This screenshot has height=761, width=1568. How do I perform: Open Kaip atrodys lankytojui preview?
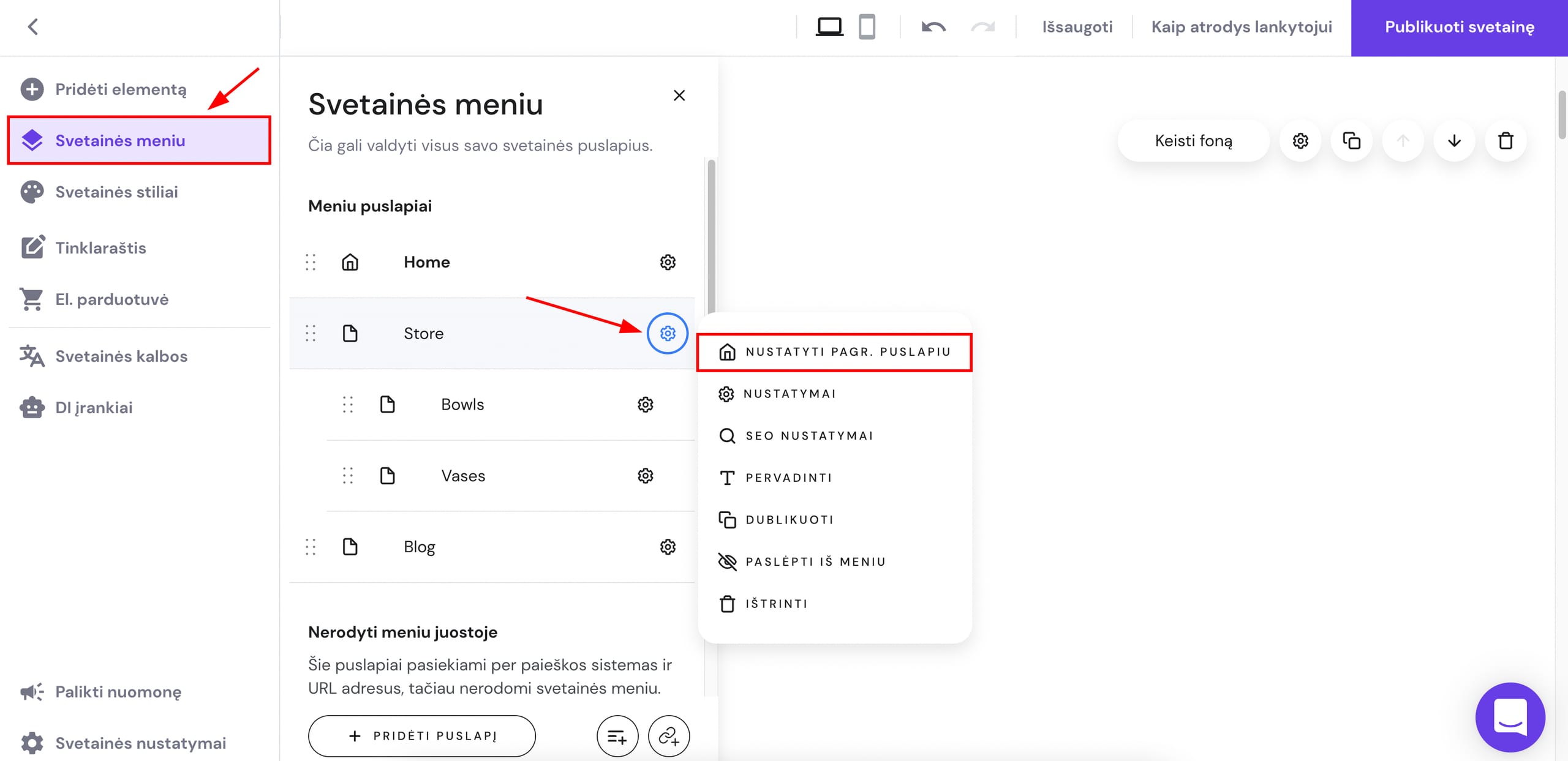click(x=1242, y=27)
